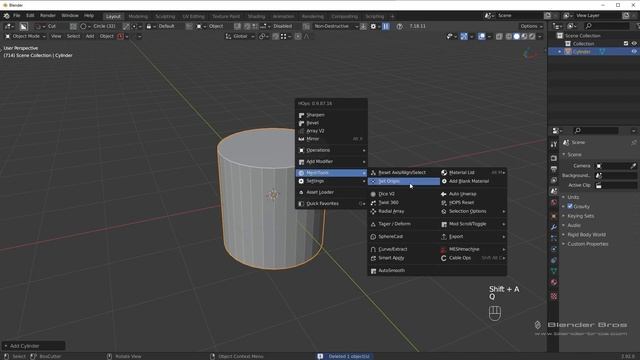Open the Render properties tab icon
The image size is (640, 360).
click(553, 158)
